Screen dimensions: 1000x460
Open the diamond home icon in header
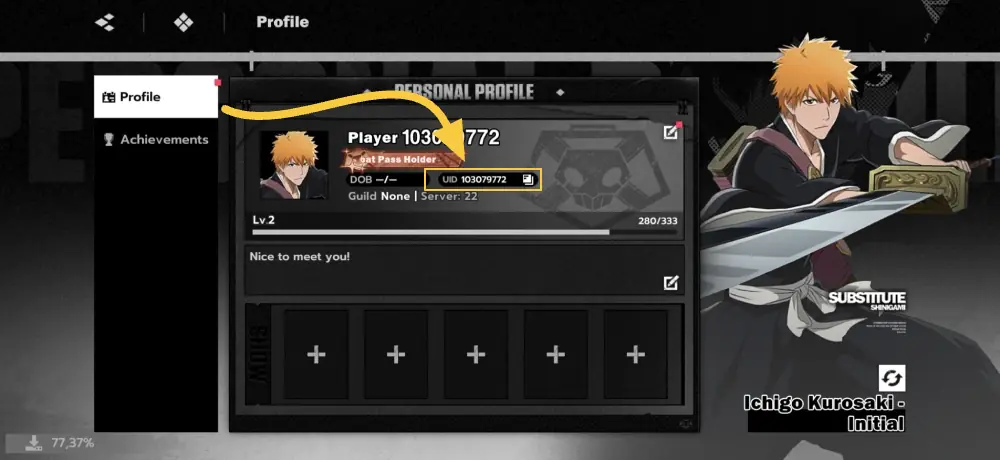point(184,22)
